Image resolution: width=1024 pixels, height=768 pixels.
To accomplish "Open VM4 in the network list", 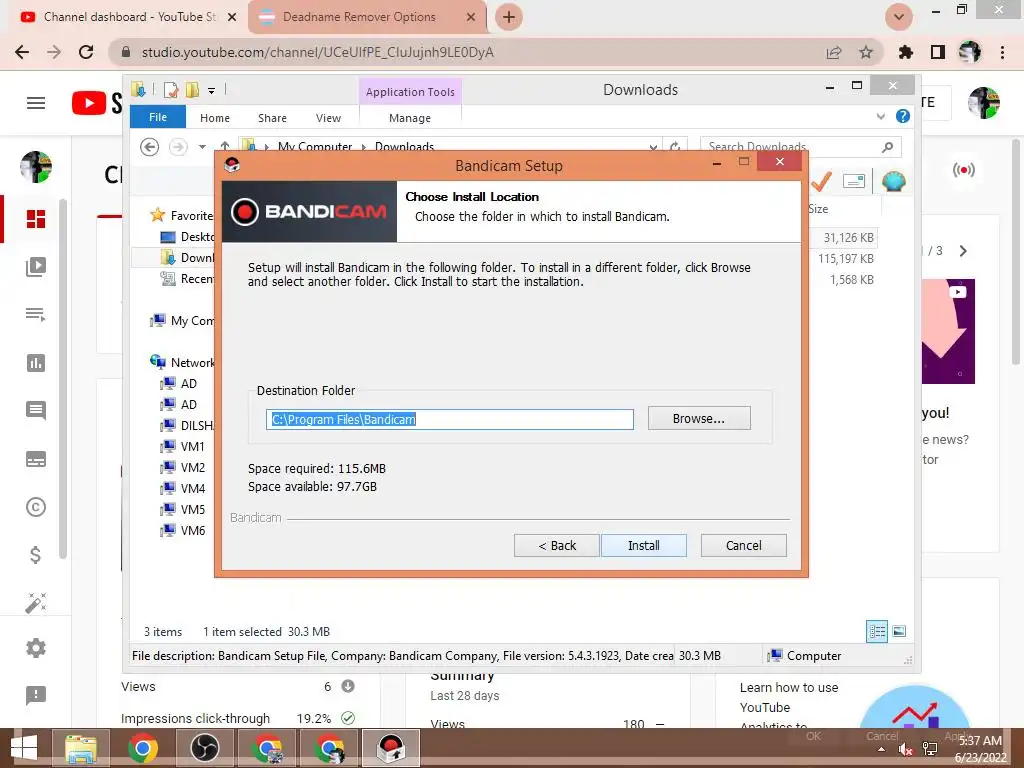I will (183, 488).
